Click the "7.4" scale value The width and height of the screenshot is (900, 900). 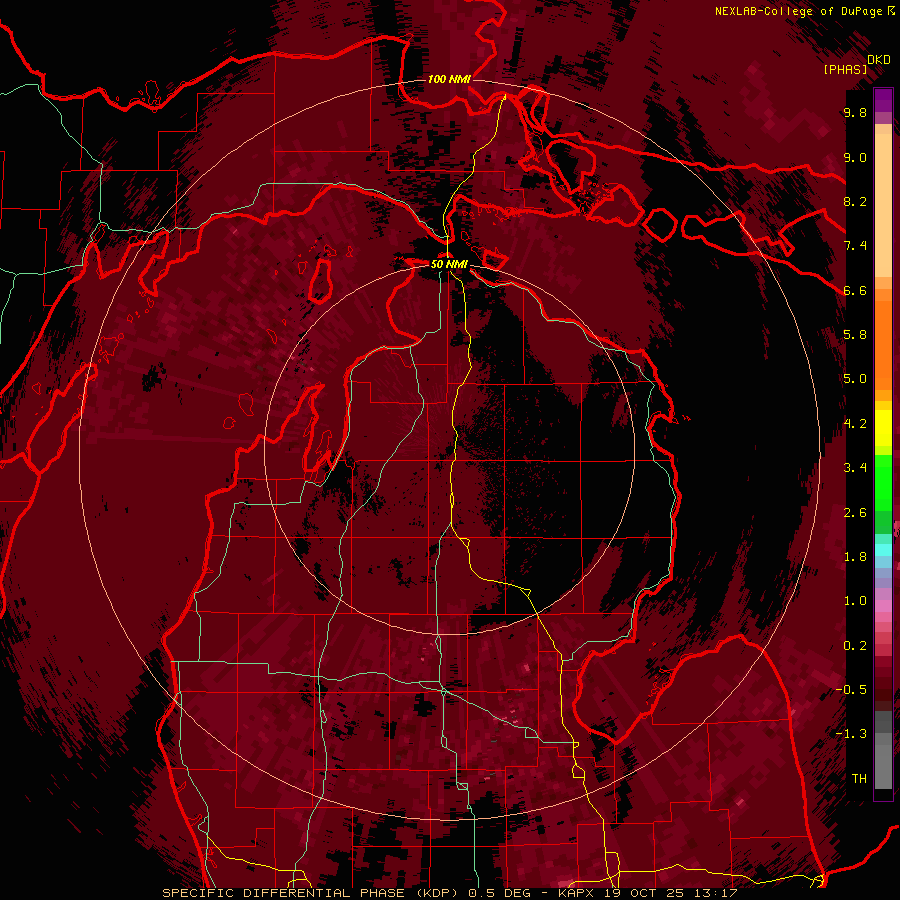[x=855, y=246]
